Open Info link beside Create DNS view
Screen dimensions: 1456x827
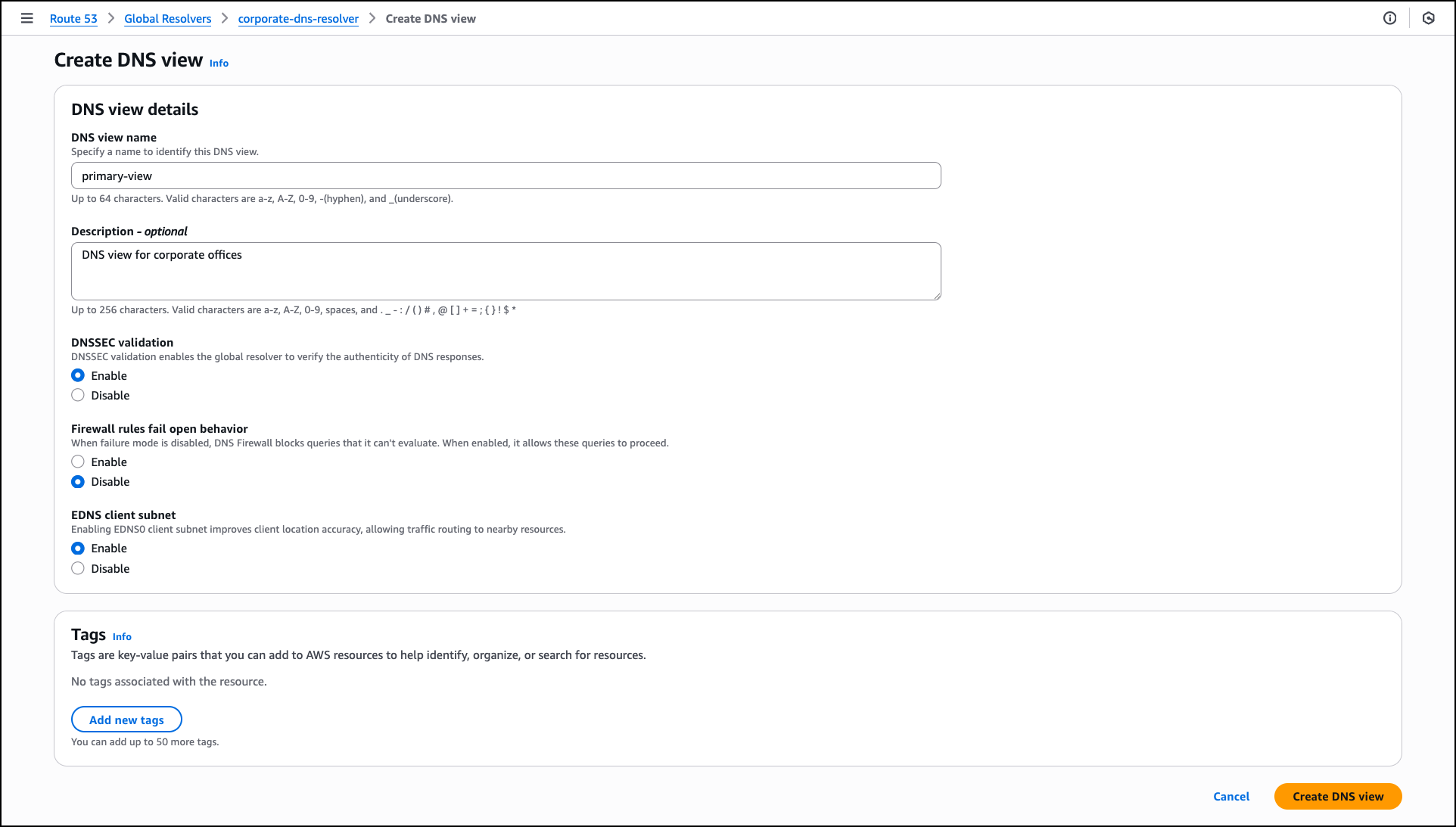coord(219,64)
